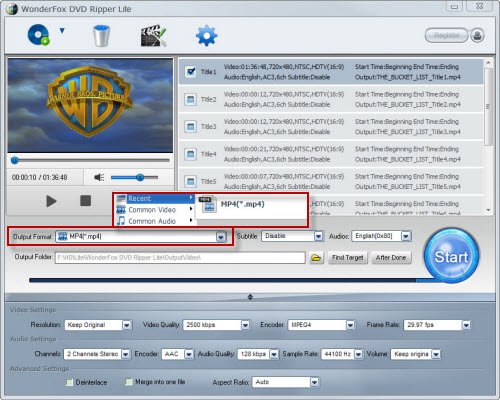Click the Common Audio music note icon
The width and height of the screenshot is (500, 400).
(121, 221)
